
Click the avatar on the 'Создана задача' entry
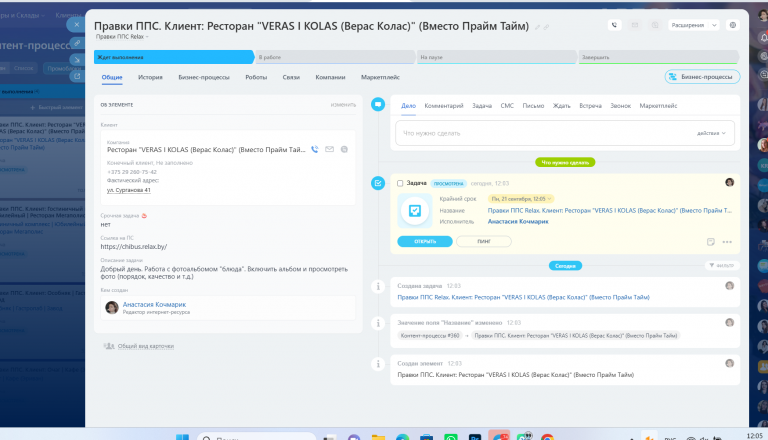point(729,286)
